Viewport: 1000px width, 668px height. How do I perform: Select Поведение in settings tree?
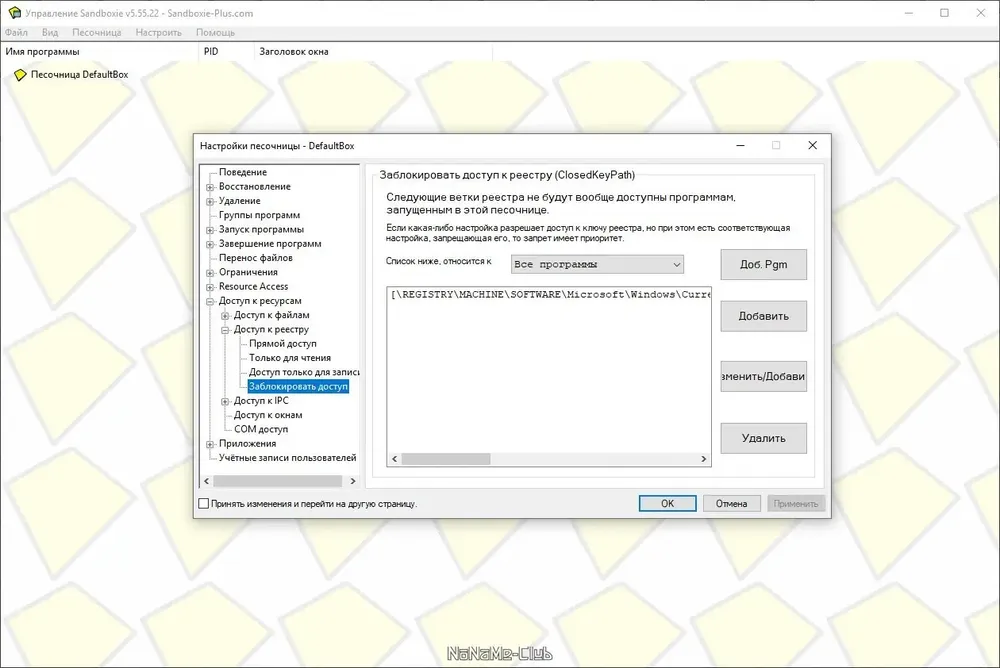pyautogui.click(x=242, y=172)
